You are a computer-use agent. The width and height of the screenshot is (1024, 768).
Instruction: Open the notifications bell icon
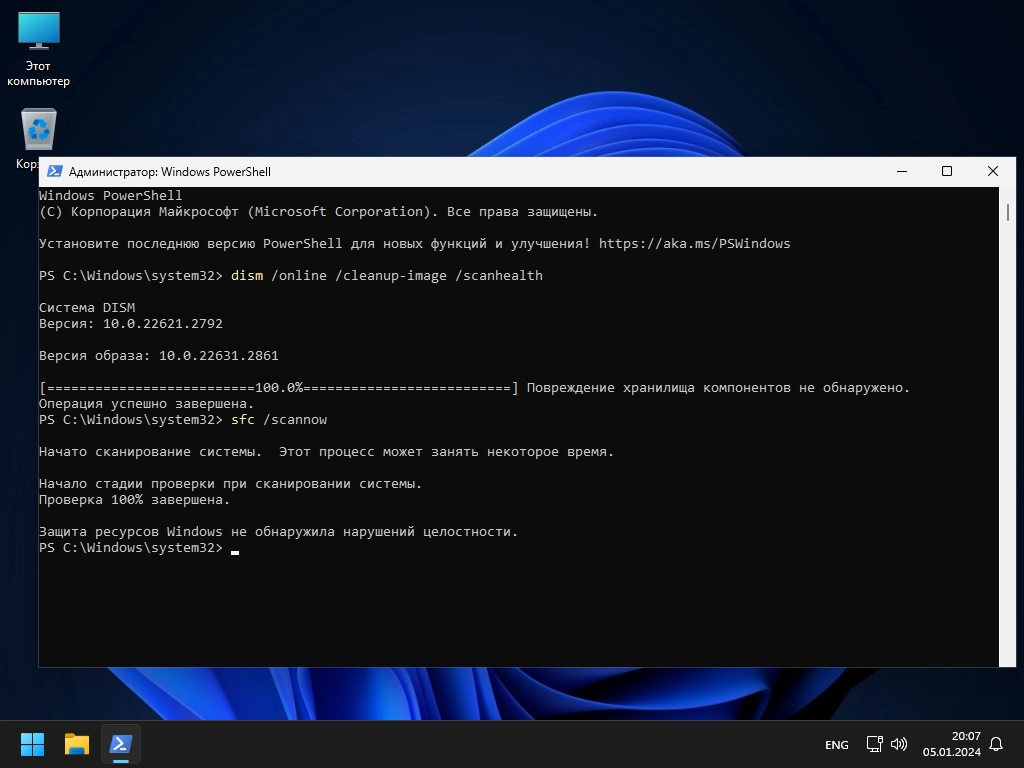coord(996,744)
